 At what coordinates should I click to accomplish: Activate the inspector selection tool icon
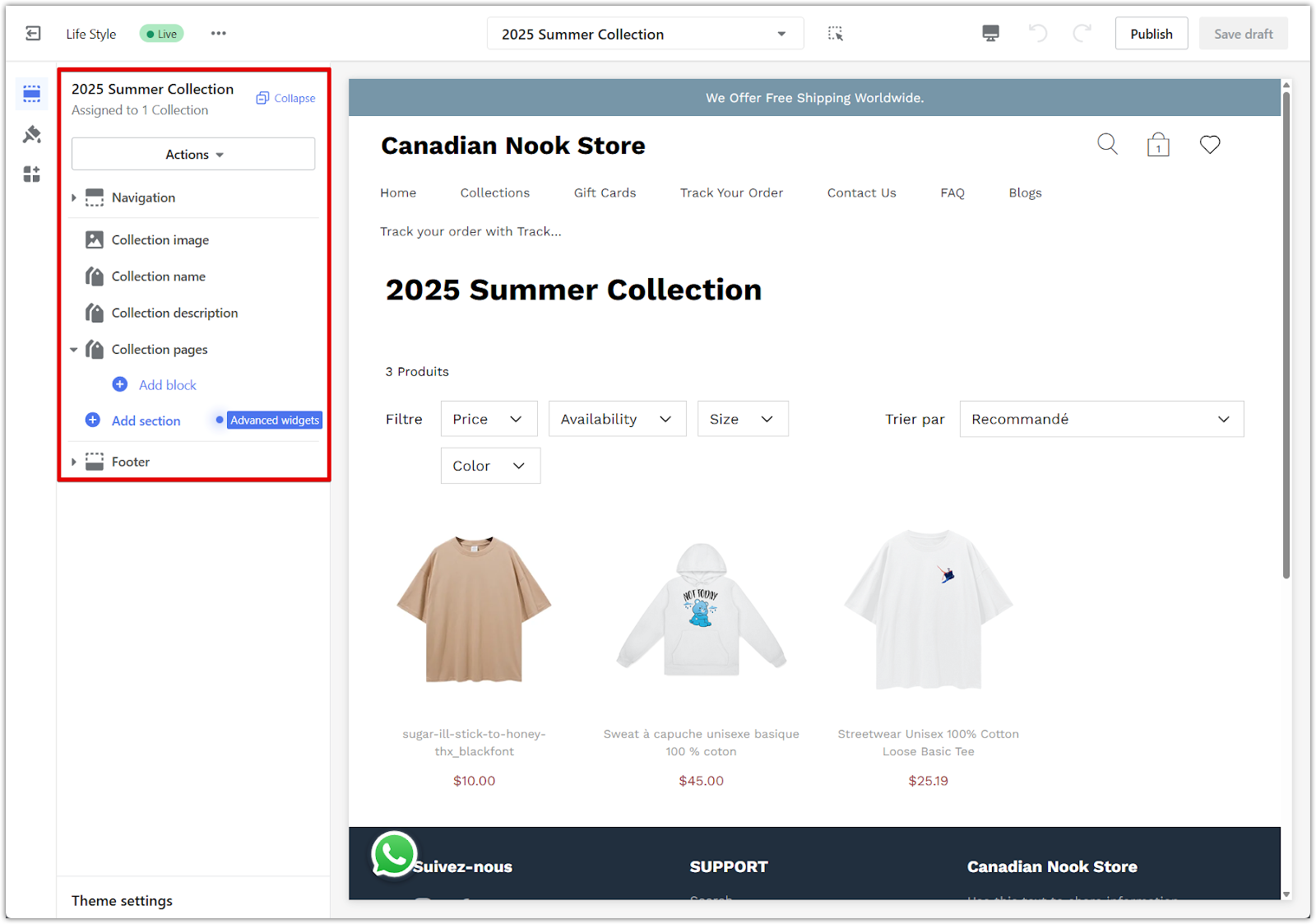[835, 34]
